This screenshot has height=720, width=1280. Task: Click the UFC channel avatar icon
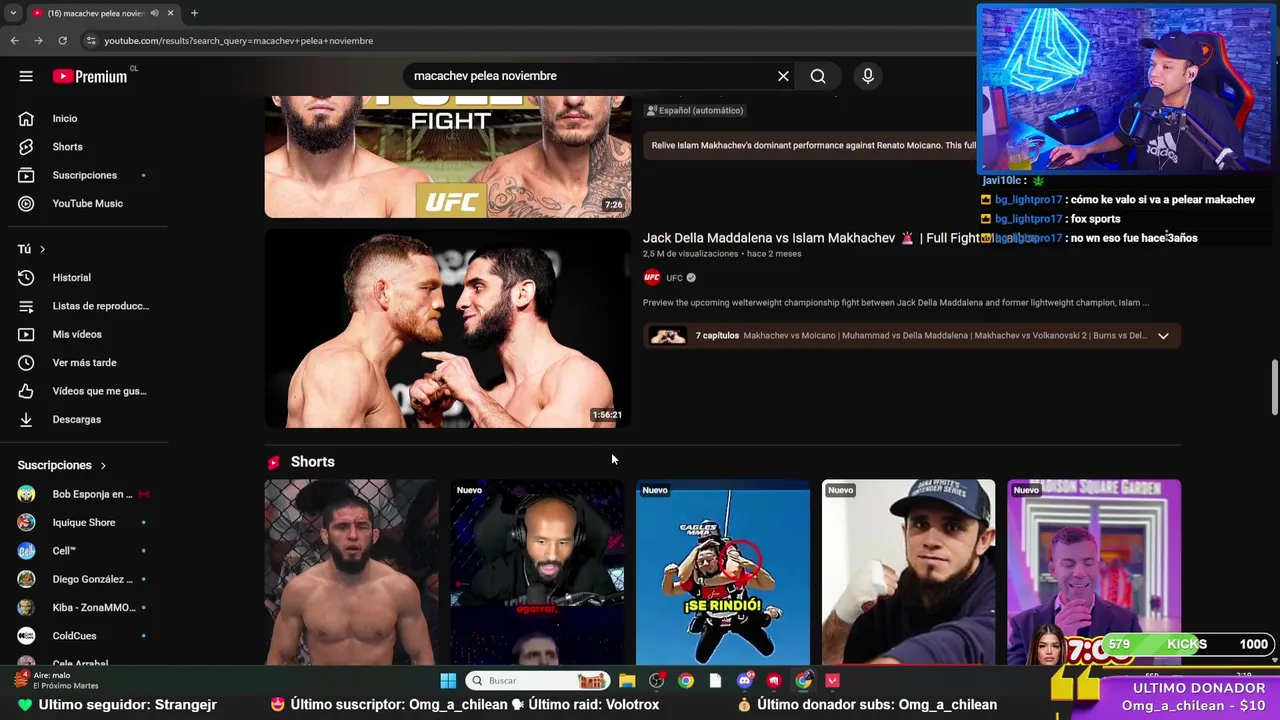pyautogui.click(x=652, y=278)
